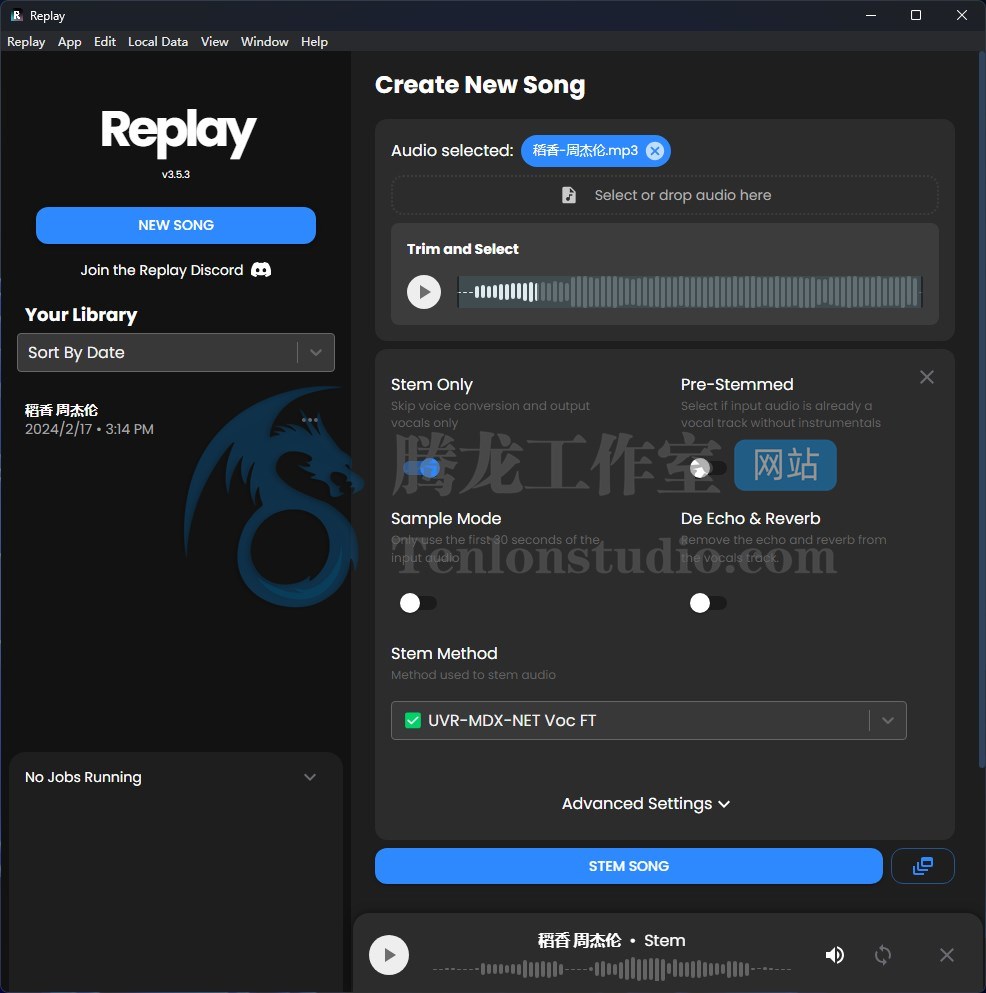Play the Trim and Select preview
Image resolution: width=986 pixels, height=993 pixels.
(424, 292)
